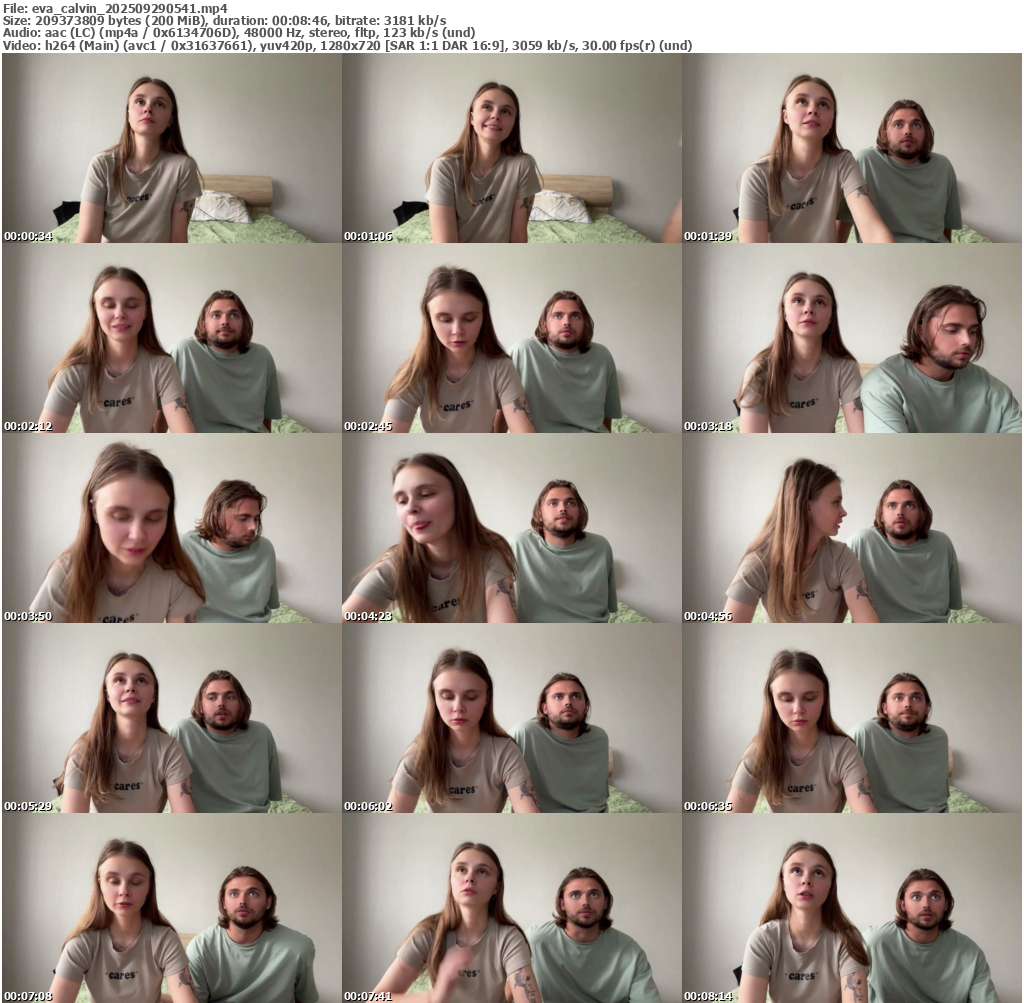The width and height of the screenshot is (1024, 1003).
Task: Select the thumbnail frame at 00:01:06
Action: coord(512,148)
